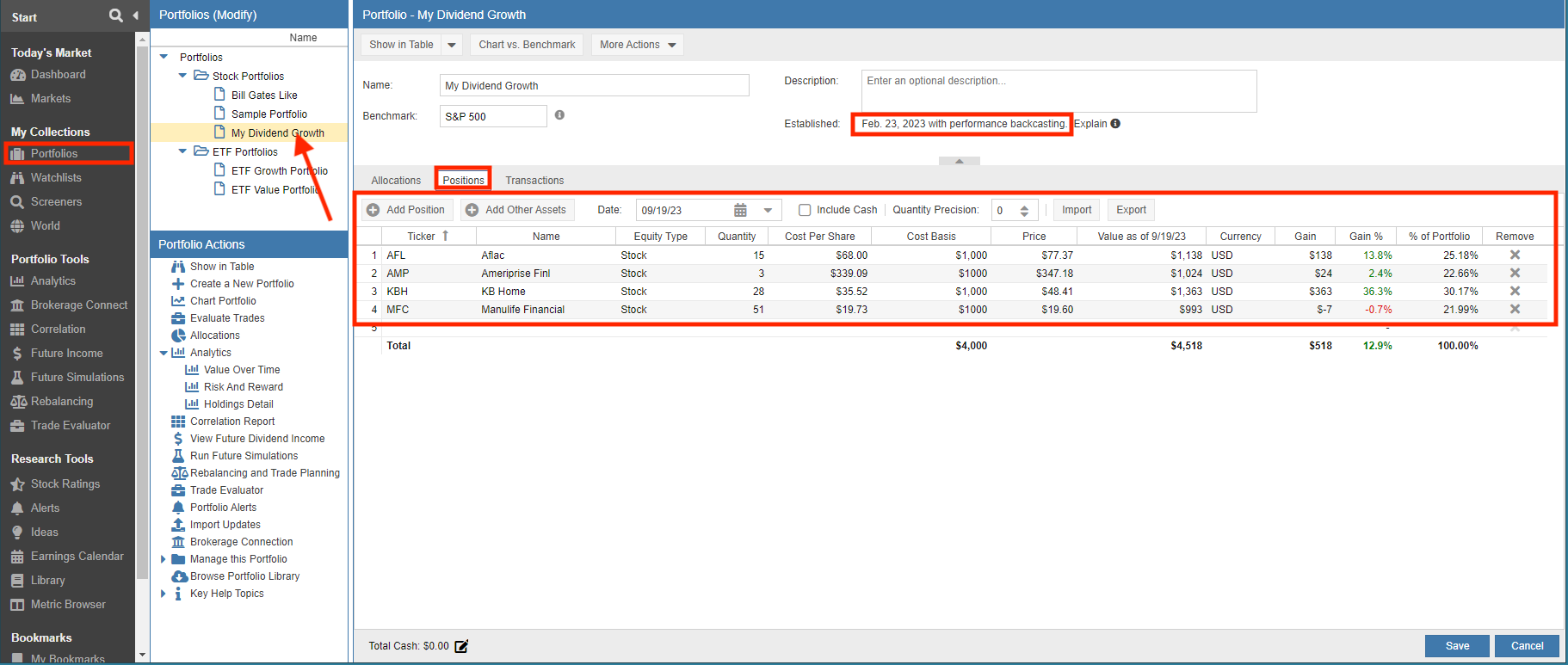Click the Export button
This screenshot has width=1568, height=665.
tap(1131, 210)
